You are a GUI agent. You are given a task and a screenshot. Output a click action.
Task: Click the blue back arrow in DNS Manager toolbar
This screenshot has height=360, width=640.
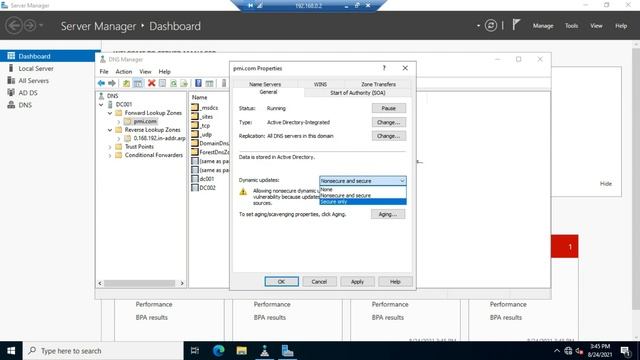tap(101, 83)
